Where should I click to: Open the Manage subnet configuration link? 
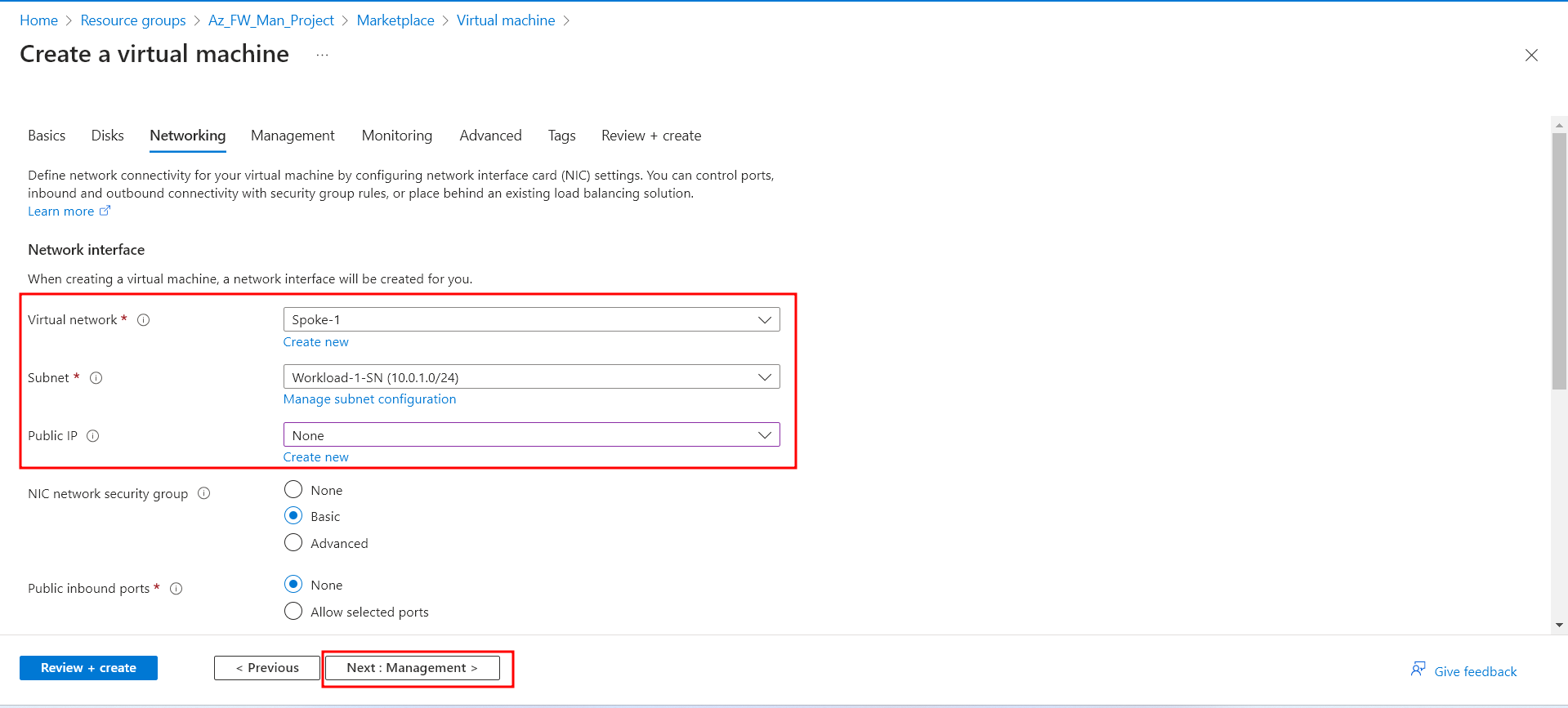tap(369, 399)
